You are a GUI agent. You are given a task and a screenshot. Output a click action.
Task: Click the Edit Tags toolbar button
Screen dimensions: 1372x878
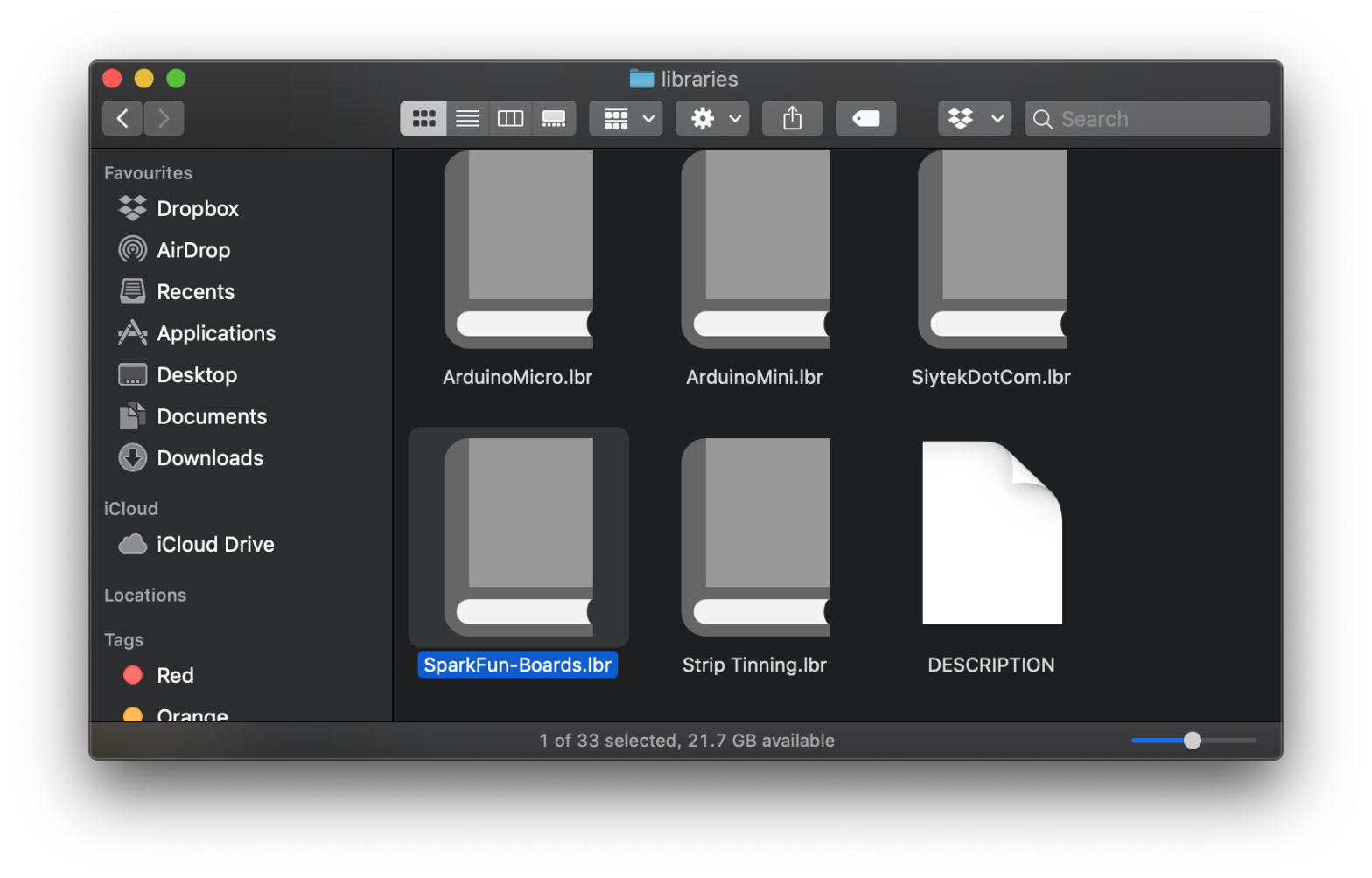point(865,119)
